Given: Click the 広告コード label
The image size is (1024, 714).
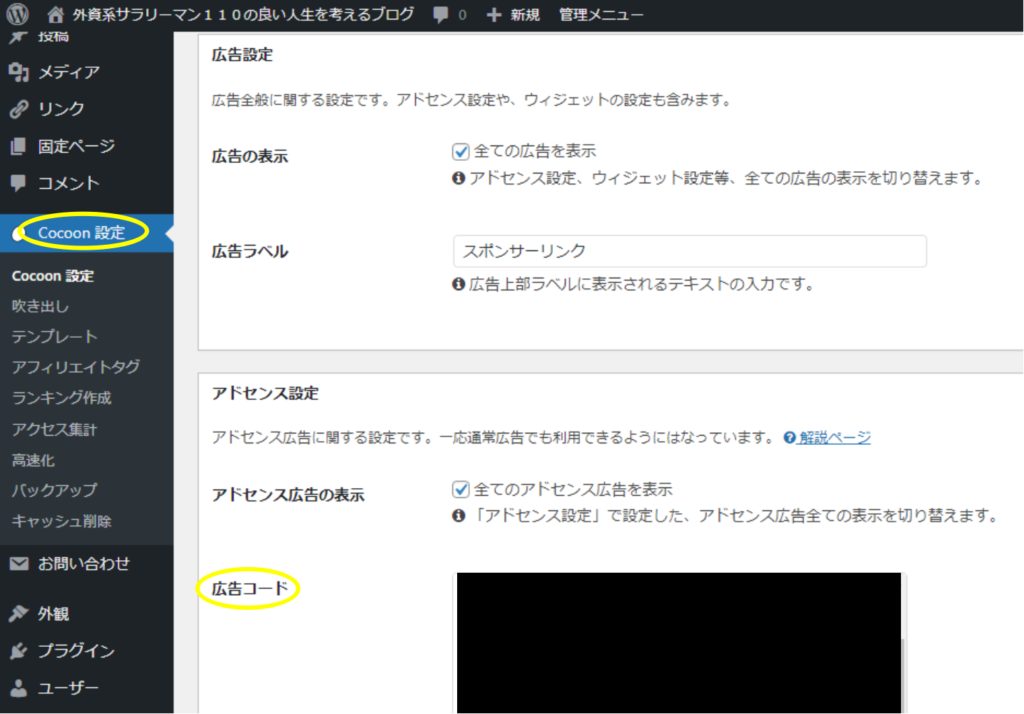Looking at the screenshot, I should pyautogui.click(x=249, y=589).
